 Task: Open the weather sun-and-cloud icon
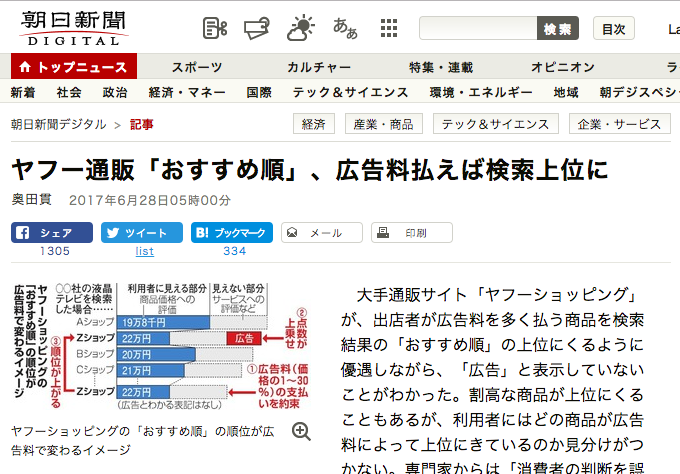click(x=301, y=28)
